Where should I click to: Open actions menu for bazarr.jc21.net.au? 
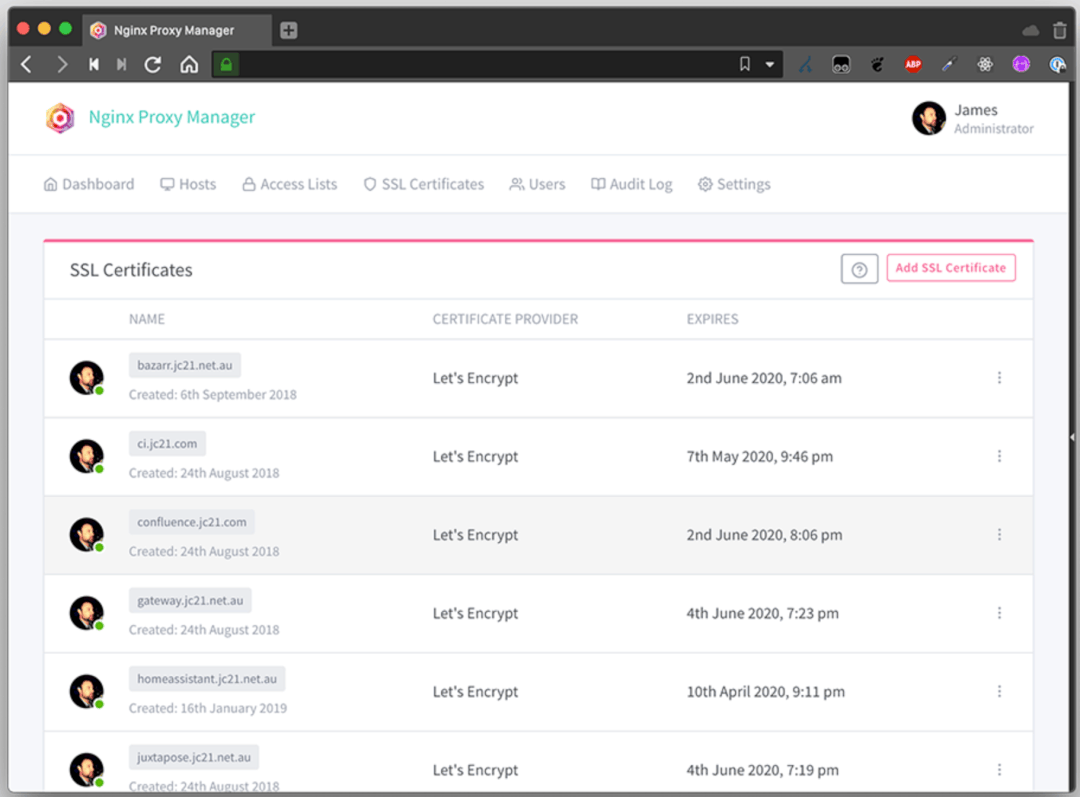click(999, 378)
